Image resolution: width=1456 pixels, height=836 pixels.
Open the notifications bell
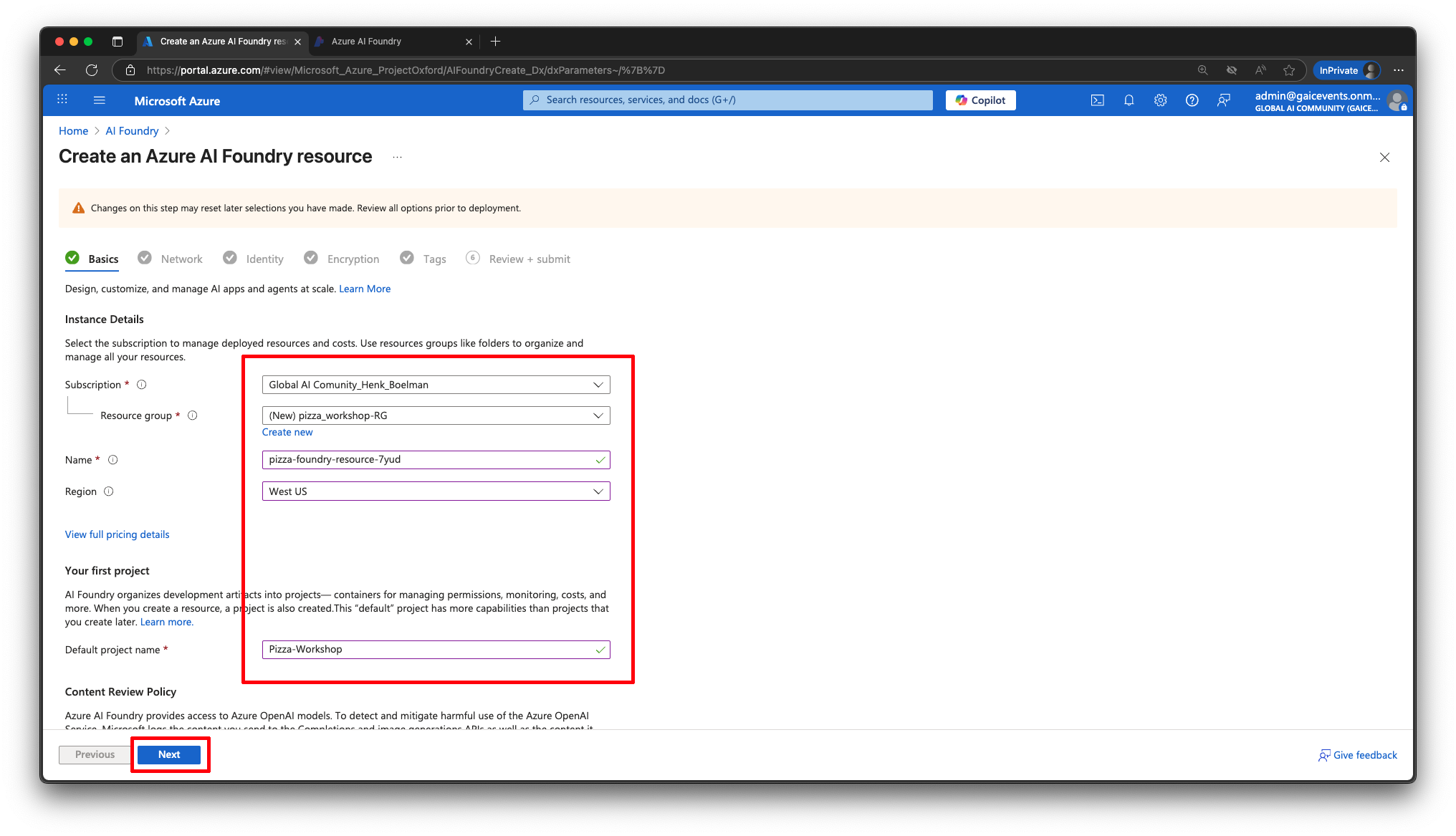pyautogui.click(x=1129, y=100)
